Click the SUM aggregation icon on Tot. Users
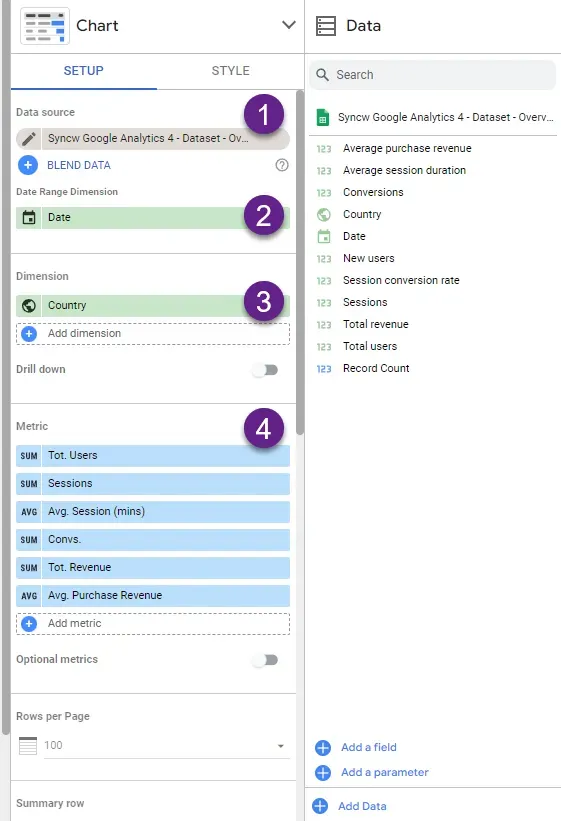The height and width of the screenshot is (821, 561). pyautogui.click(x=29, y=456)
